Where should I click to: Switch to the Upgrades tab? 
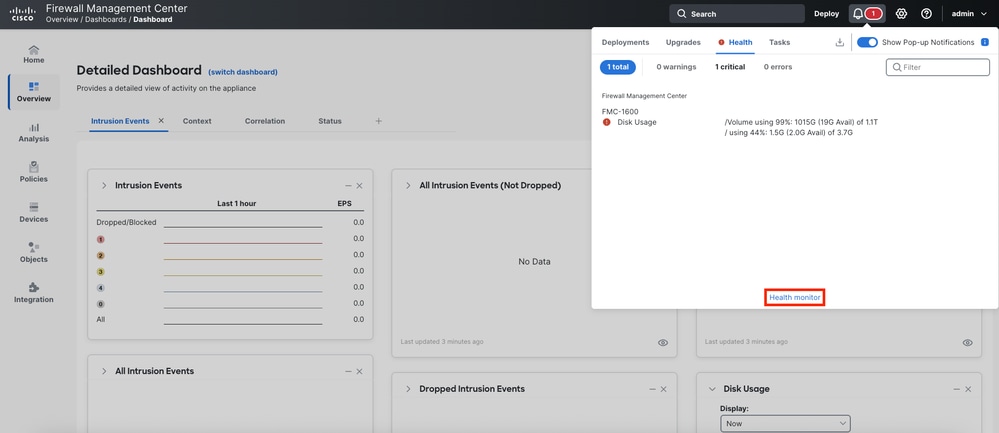click(683, 42)
